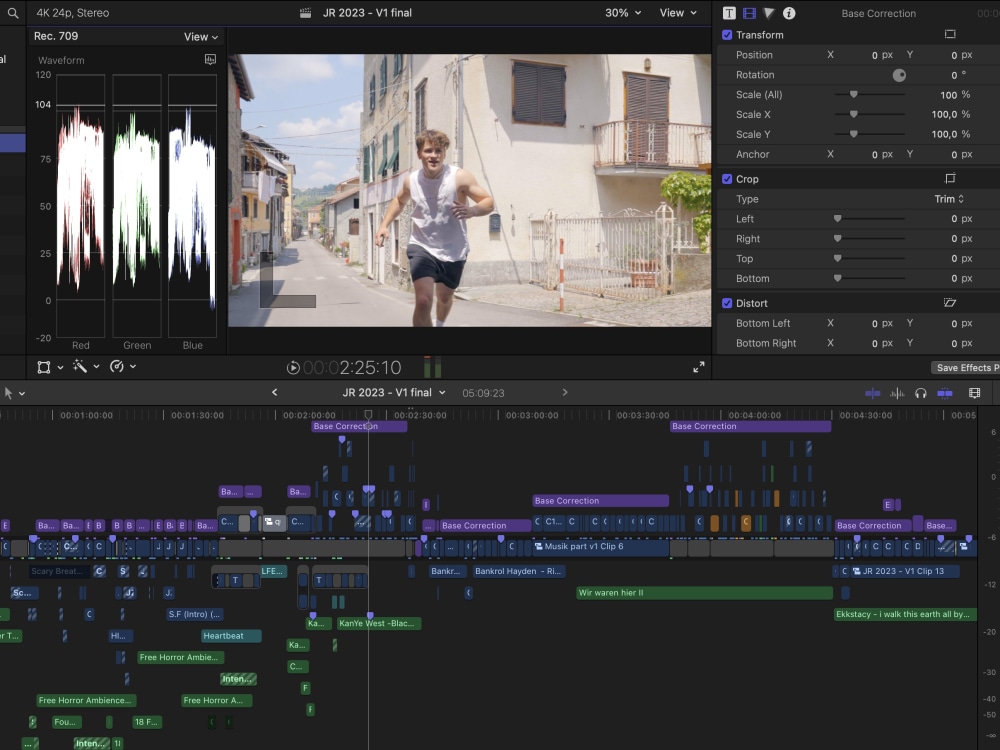Disable the Transform checkbox
Screen dimensions: 1000x750
pos(727,35)
